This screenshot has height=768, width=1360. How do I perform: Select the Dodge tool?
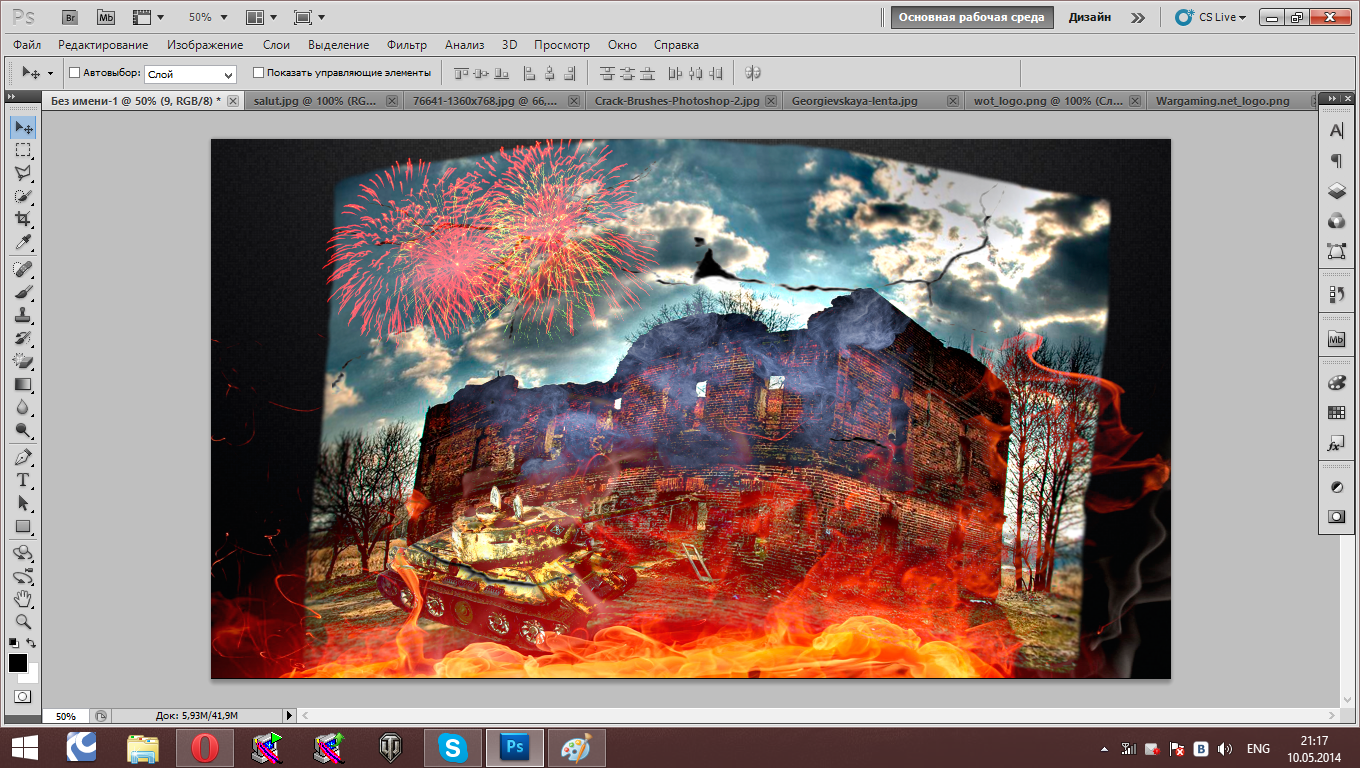(23, 430)
